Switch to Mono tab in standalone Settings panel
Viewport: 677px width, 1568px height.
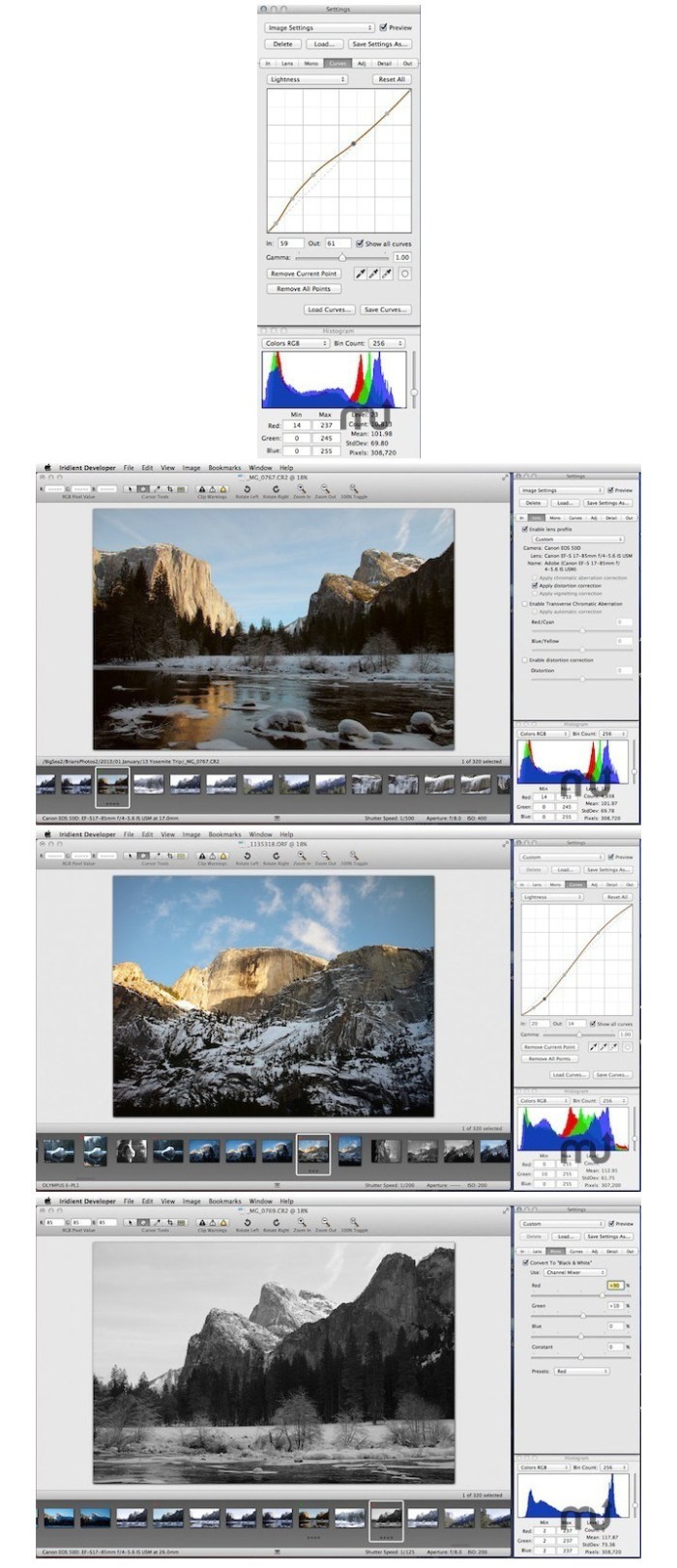(x=311, y=63)
